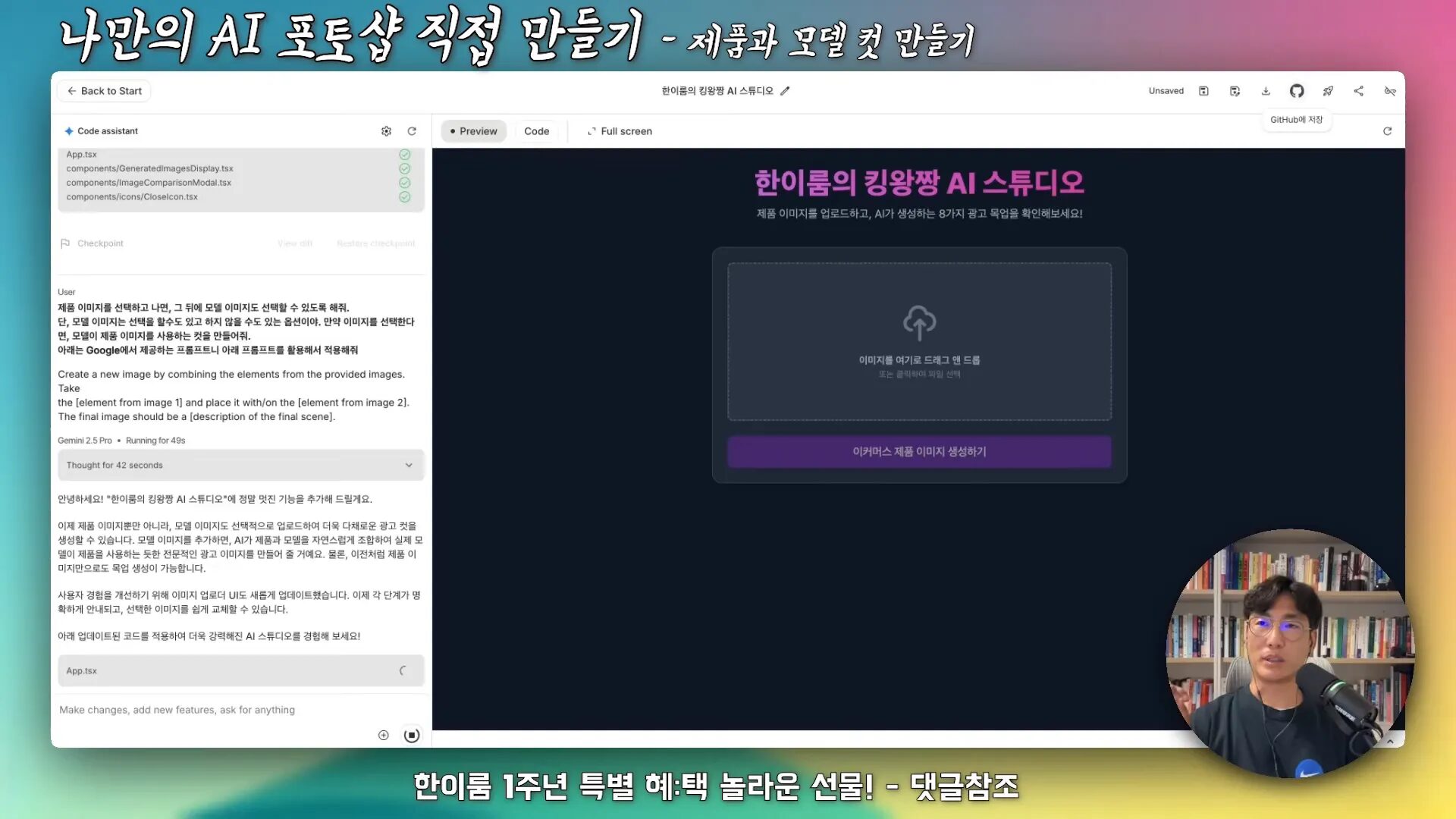This screenshot has height=819, width=1456.
Task: Click the Save as copy icon
Action: [x=1235, y=91]
